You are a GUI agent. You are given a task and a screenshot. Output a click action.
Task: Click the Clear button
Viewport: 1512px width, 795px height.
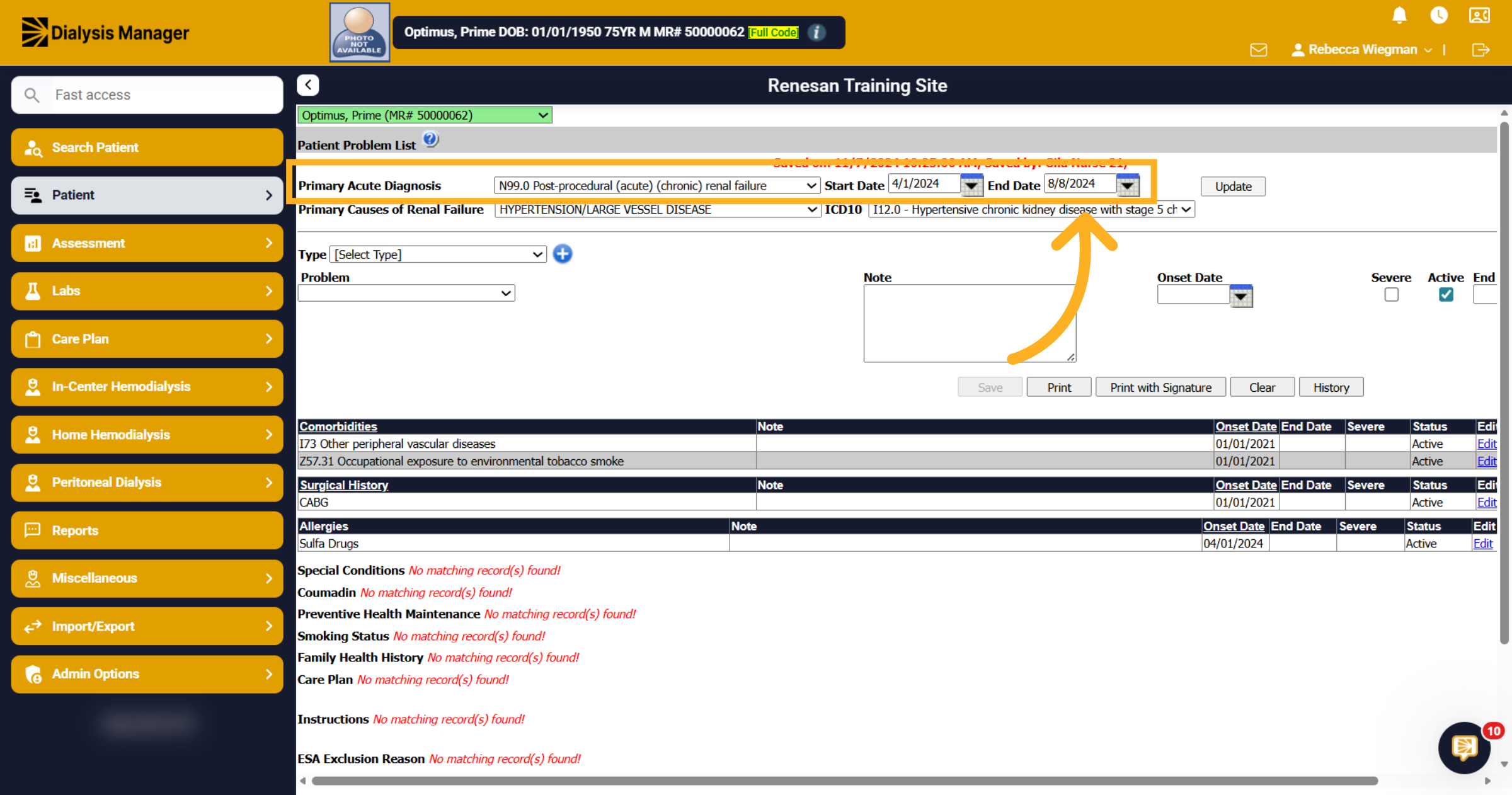pyautogui.click(x=1262, y=387)
